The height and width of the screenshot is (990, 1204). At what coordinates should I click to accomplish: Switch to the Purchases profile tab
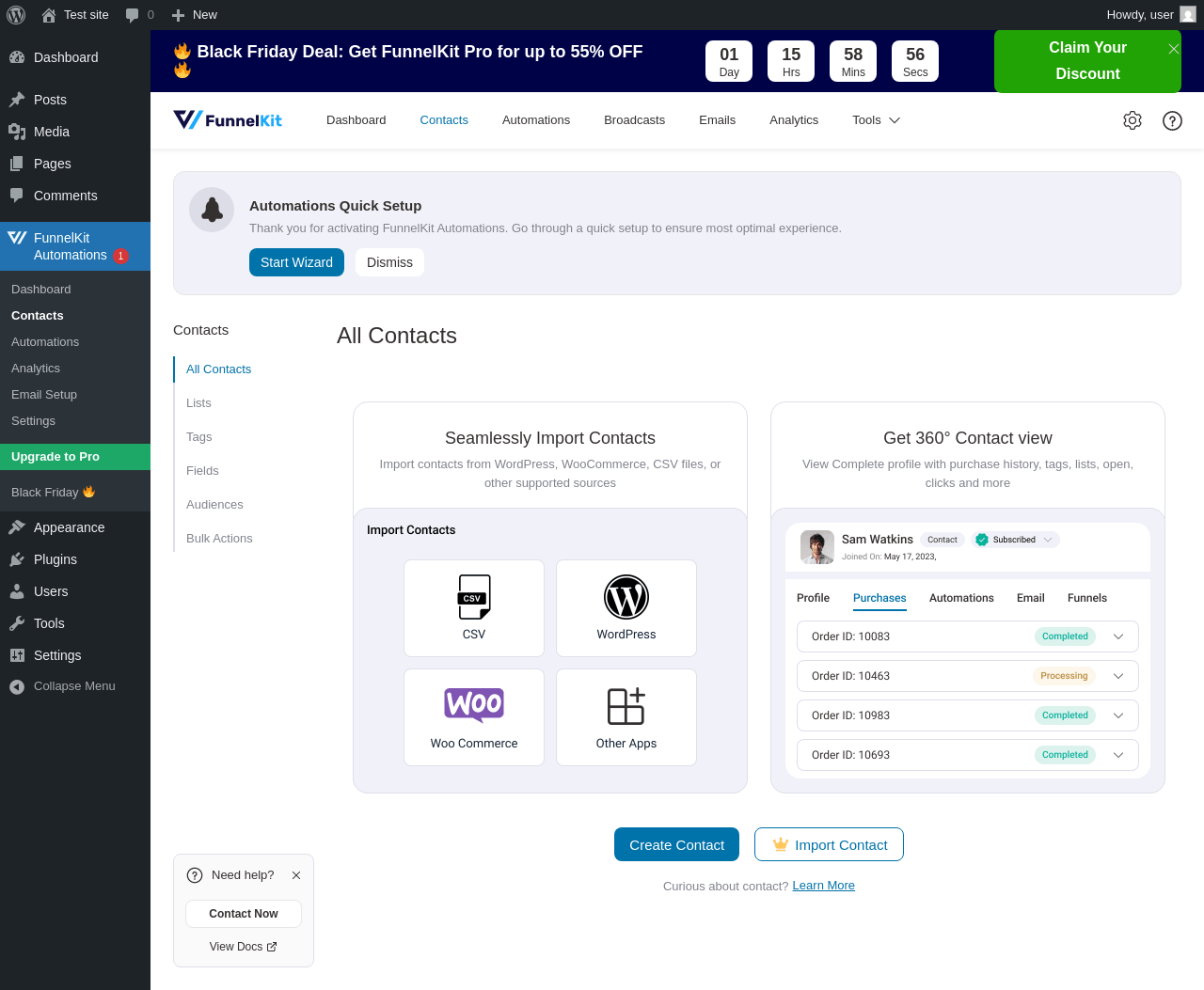pyautogui.click(x=879, y=598)
